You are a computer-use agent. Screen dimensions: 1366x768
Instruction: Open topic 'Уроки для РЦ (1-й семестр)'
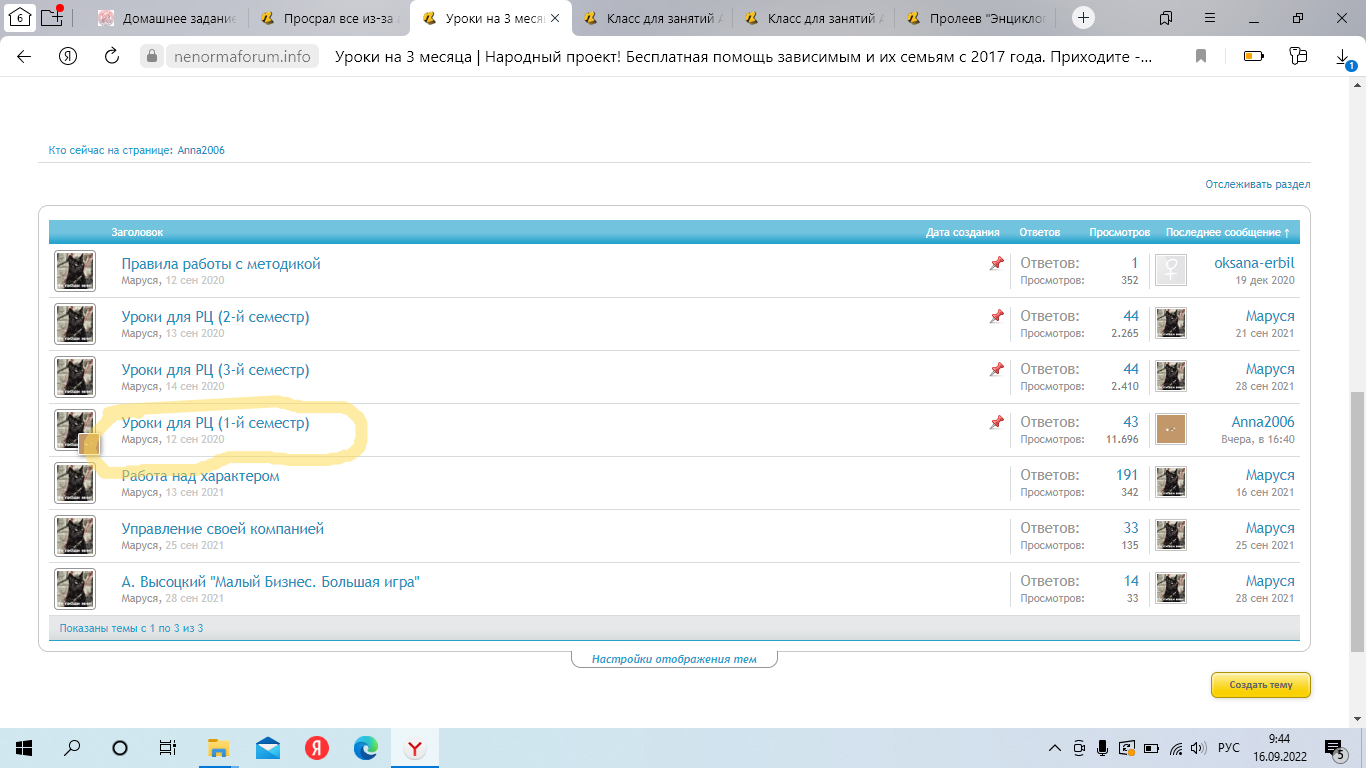click(215, 423)
